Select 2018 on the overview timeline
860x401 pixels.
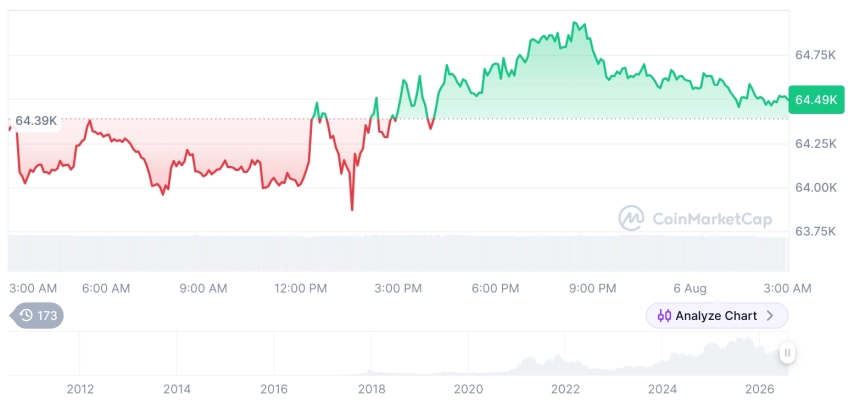[371, 389]
